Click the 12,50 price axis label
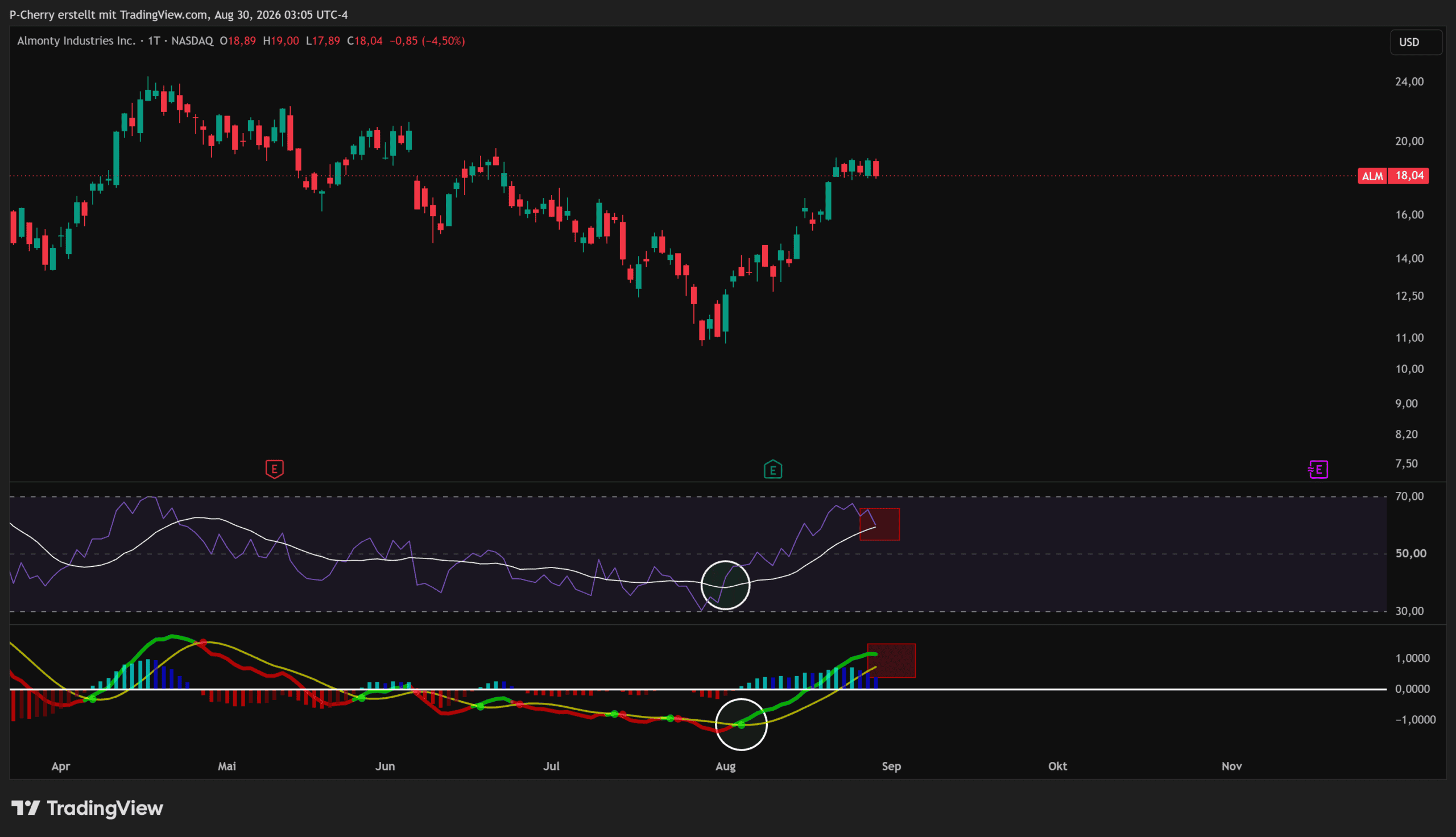The image size is (1456, 837). click(1409, 296)
